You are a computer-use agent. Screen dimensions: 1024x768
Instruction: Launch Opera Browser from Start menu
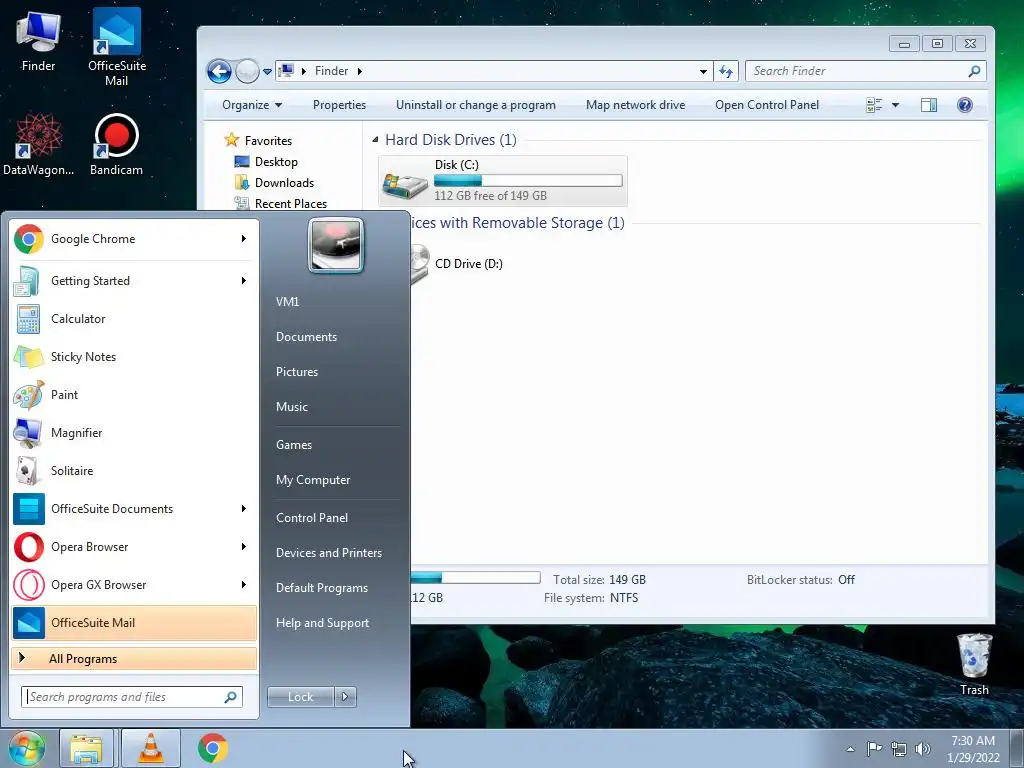[x=134, y=547]
